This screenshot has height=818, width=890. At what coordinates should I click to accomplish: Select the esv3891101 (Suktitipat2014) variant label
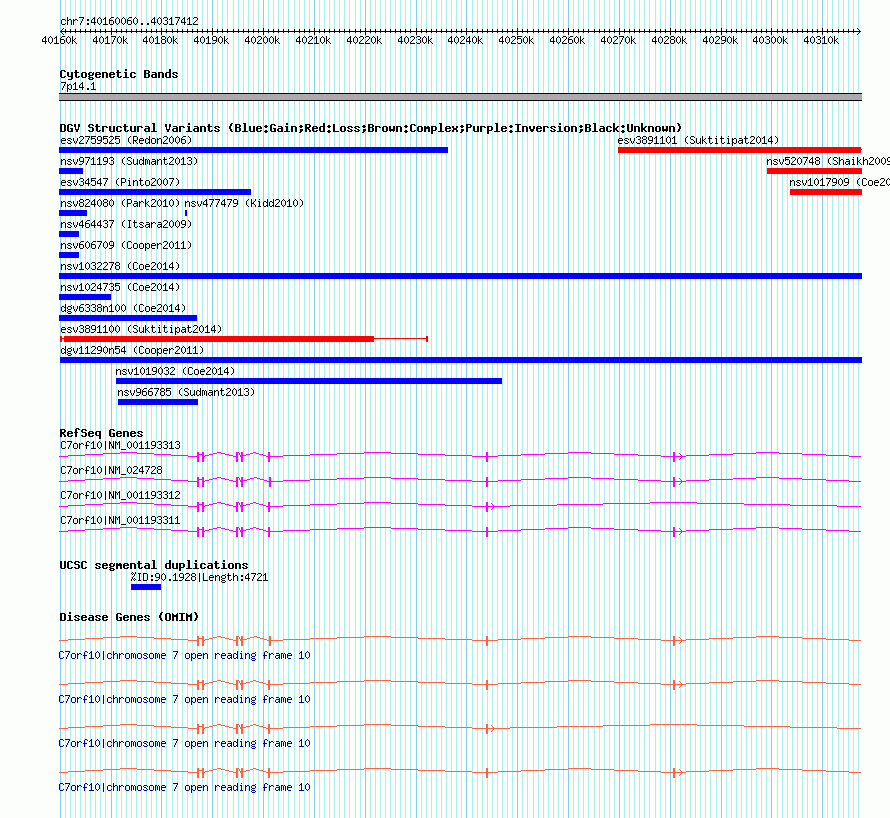698,140
